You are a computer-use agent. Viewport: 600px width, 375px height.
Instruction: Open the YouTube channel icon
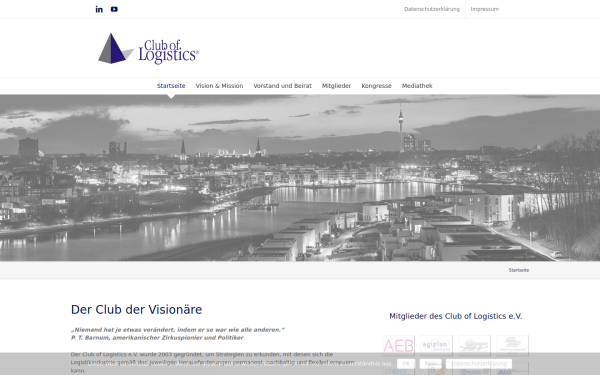114,9
